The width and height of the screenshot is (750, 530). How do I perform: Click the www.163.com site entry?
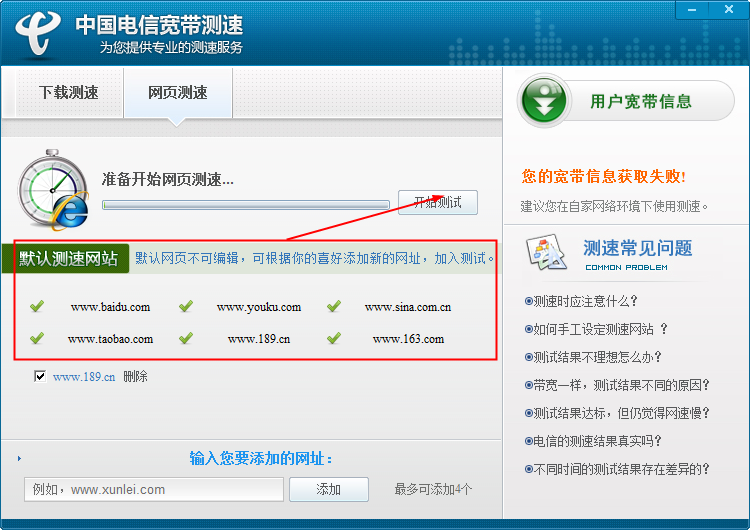408,339
